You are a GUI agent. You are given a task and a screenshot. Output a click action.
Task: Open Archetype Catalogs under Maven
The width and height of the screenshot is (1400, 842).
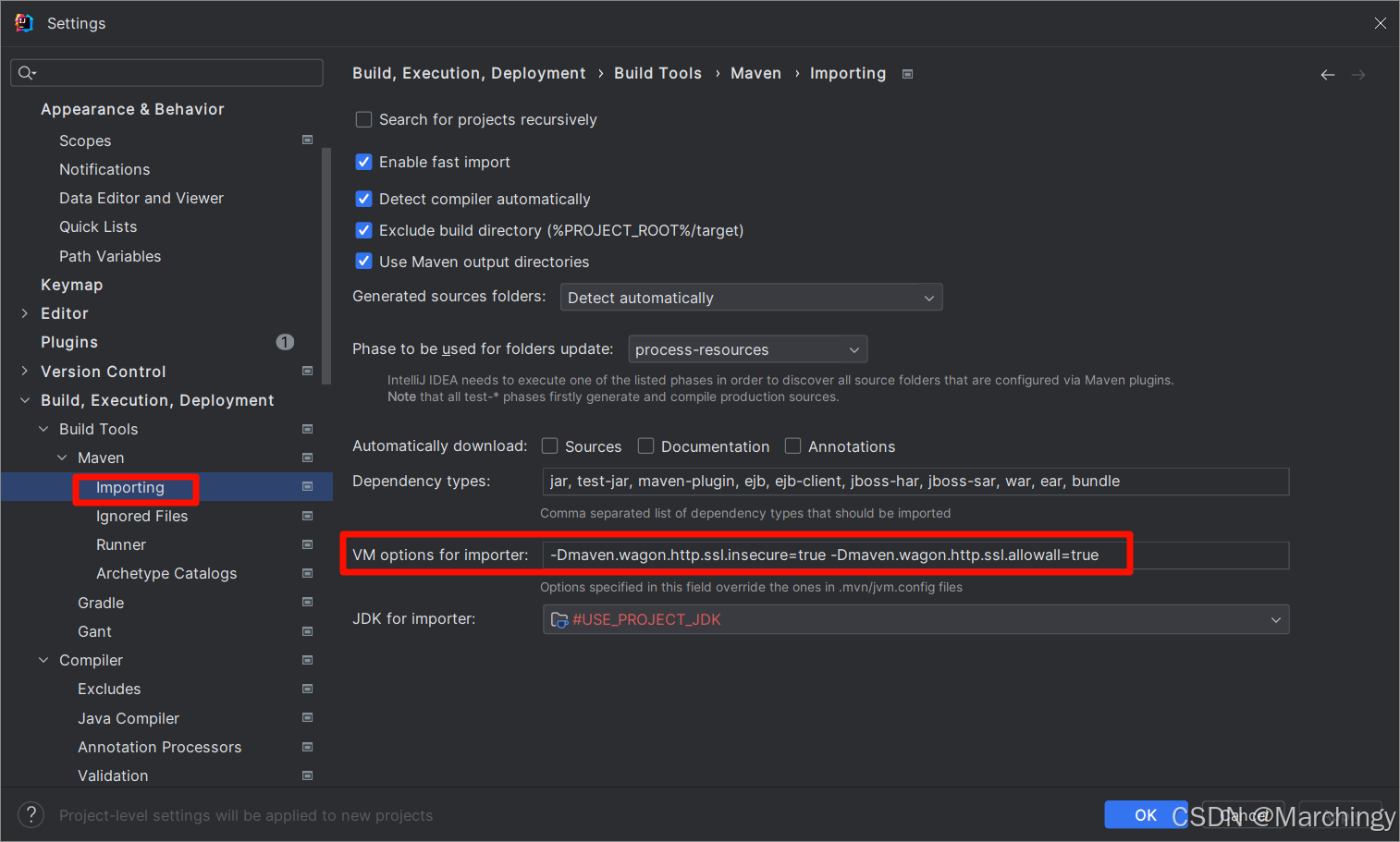point(166,573)
